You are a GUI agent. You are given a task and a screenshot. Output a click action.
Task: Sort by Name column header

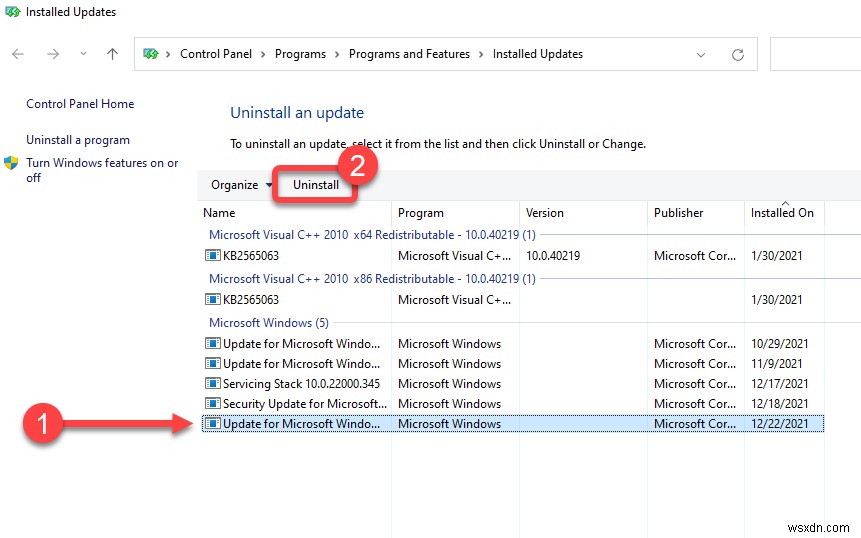296,213
